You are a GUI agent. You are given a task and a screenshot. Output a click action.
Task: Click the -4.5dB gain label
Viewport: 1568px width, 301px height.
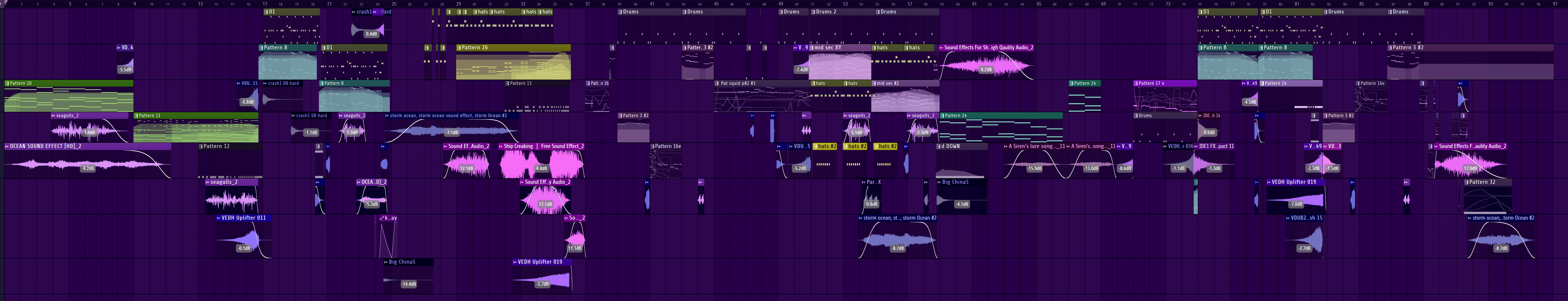[x=1250, y=102]
